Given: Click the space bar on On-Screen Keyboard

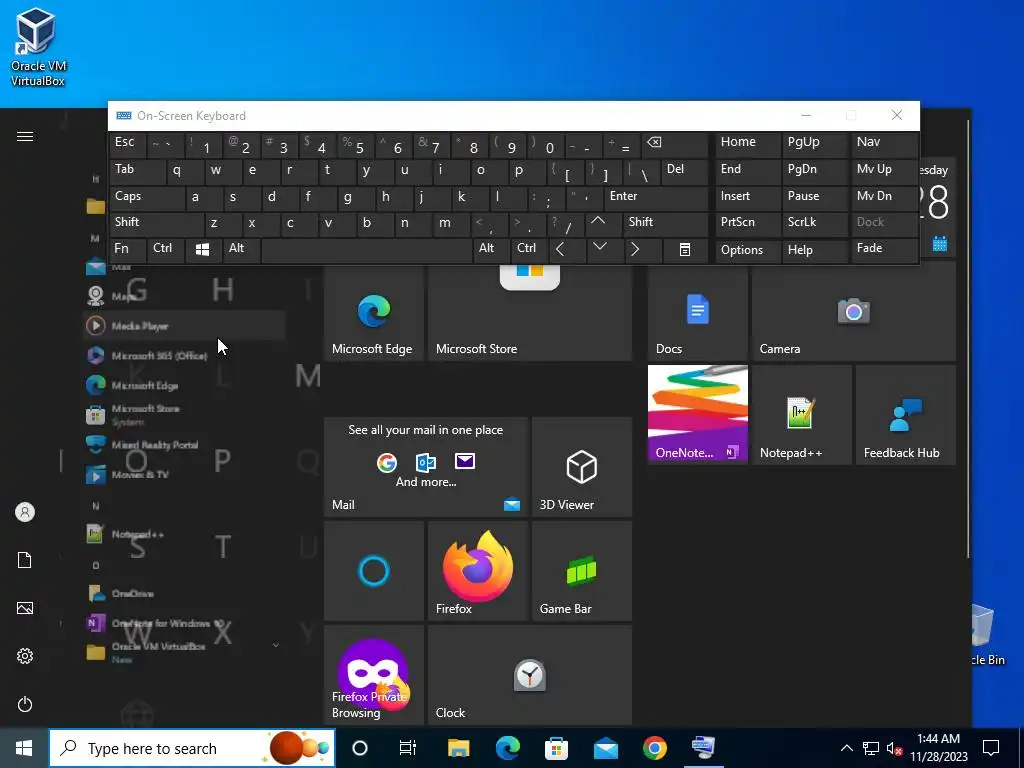Looking at the screenshot, I should [x=366, y=249].
